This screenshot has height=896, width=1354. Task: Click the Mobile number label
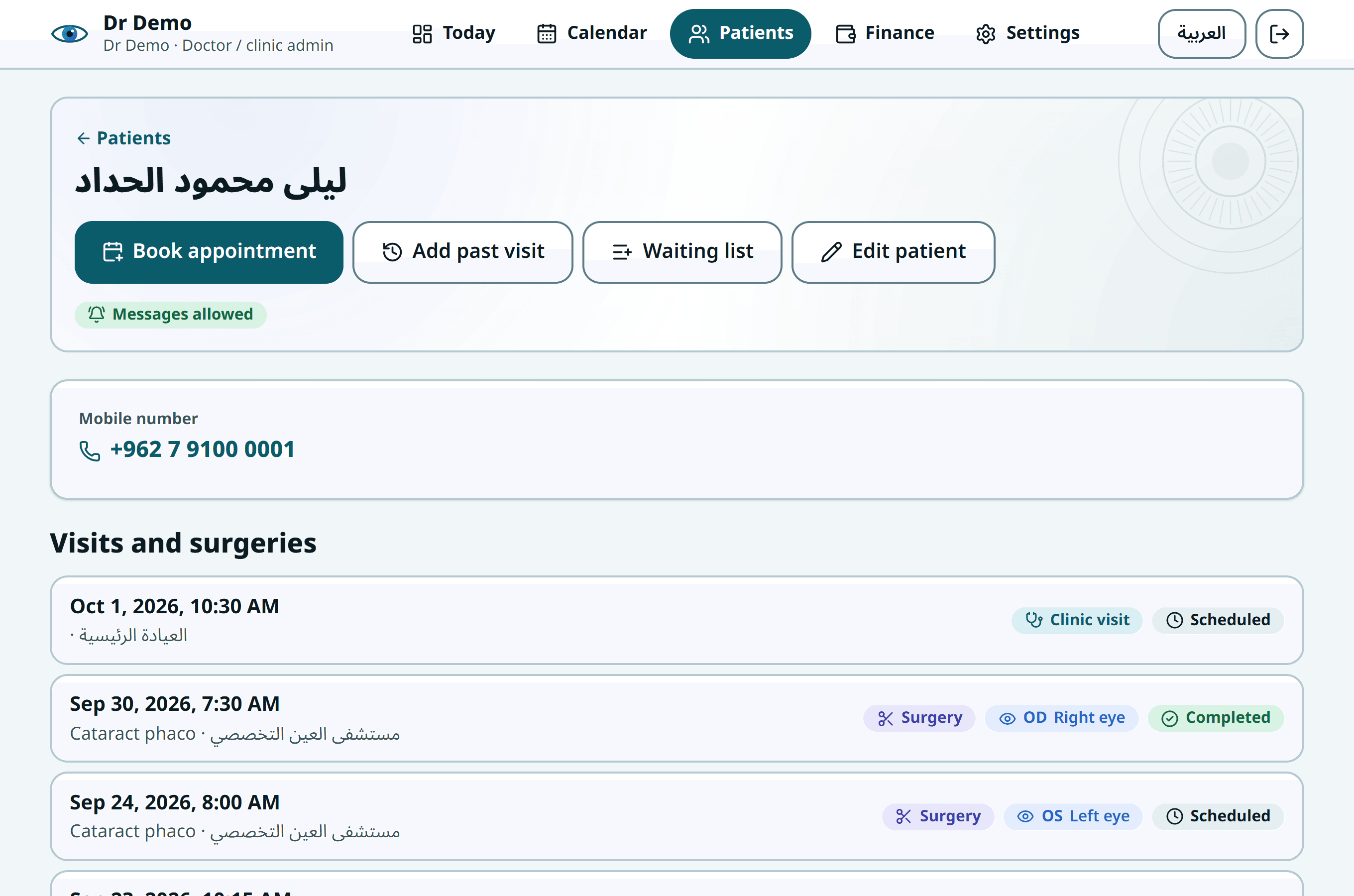pyautogui.click(x=138, y=419)
